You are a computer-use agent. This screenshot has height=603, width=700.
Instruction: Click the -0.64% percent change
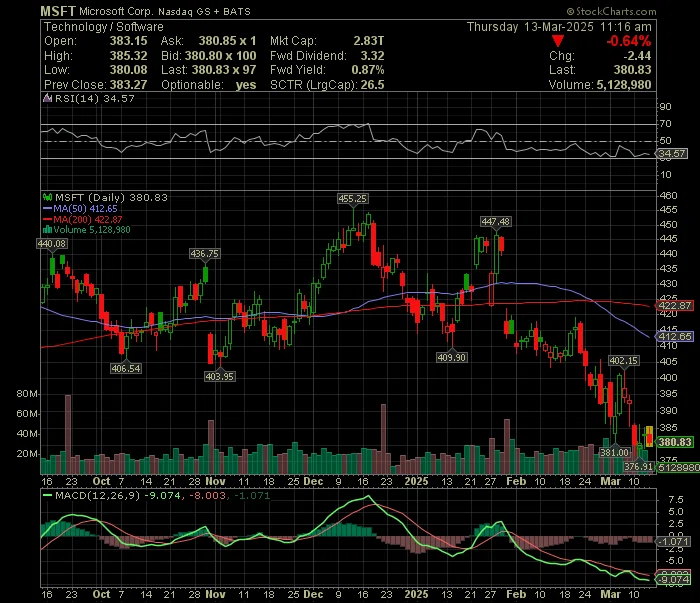pyautogui.click(x=629, y=41)
